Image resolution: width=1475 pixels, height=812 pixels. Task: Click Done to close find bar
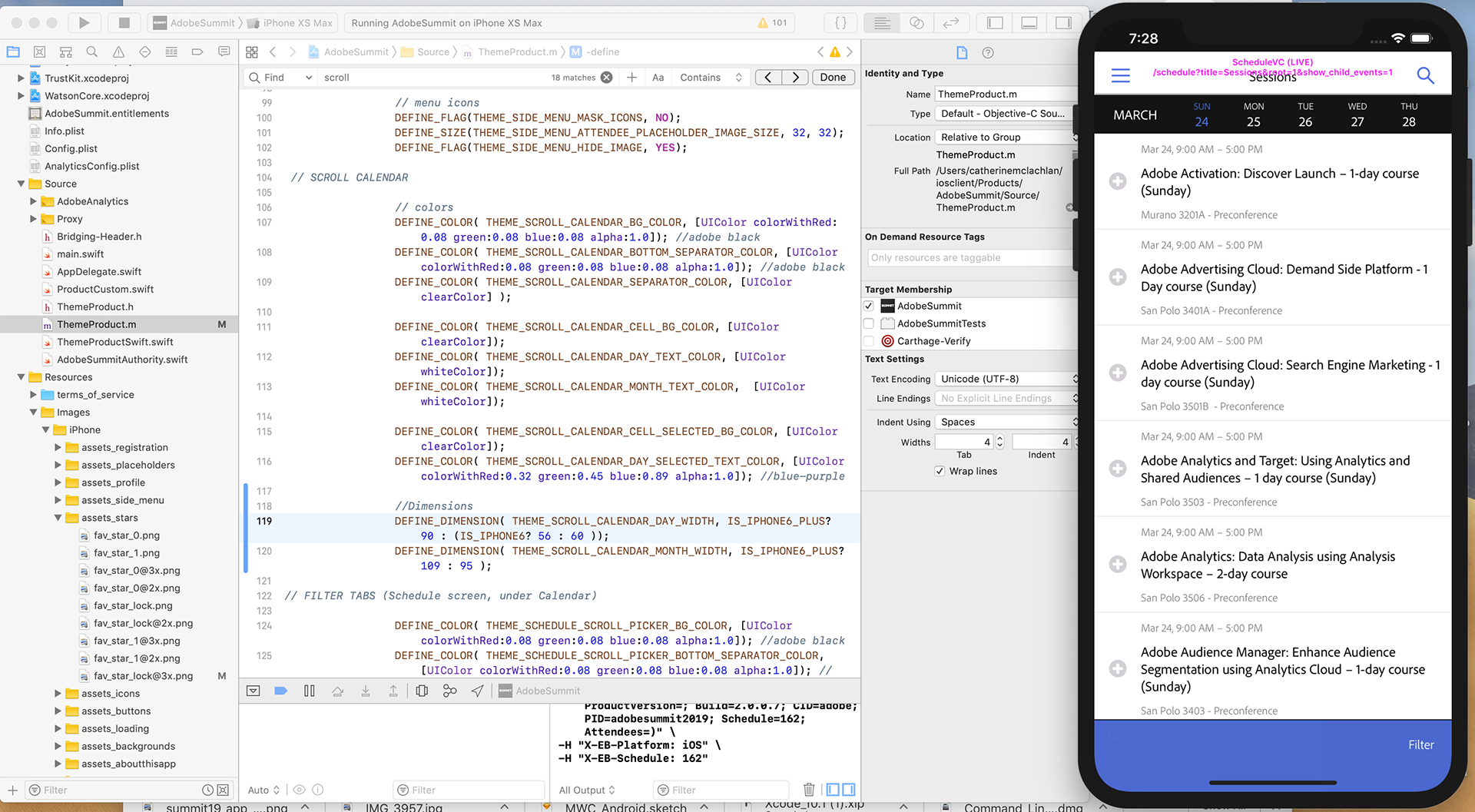point(833,78)
